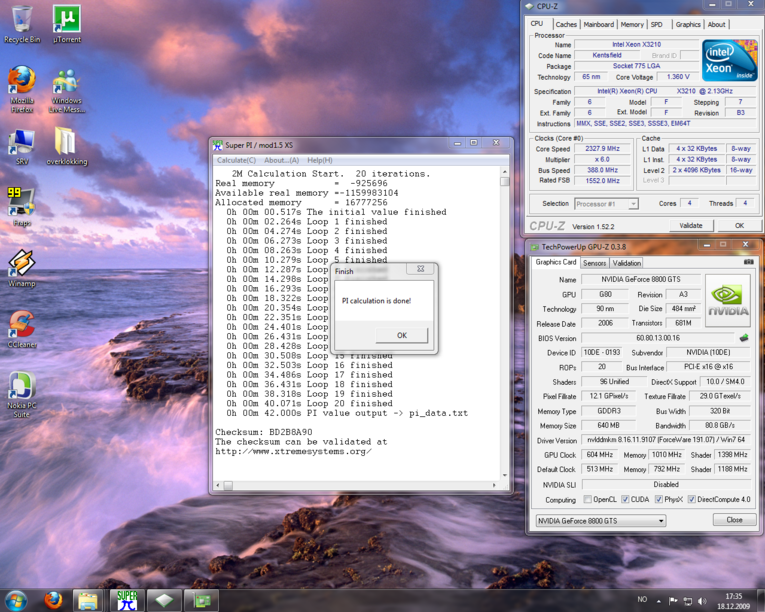Image resolution: width=765 pixels, height=612 pixels.
Task: Toggle the OpenCL checkbox in GPU-Z
Action: click(587, 499)
